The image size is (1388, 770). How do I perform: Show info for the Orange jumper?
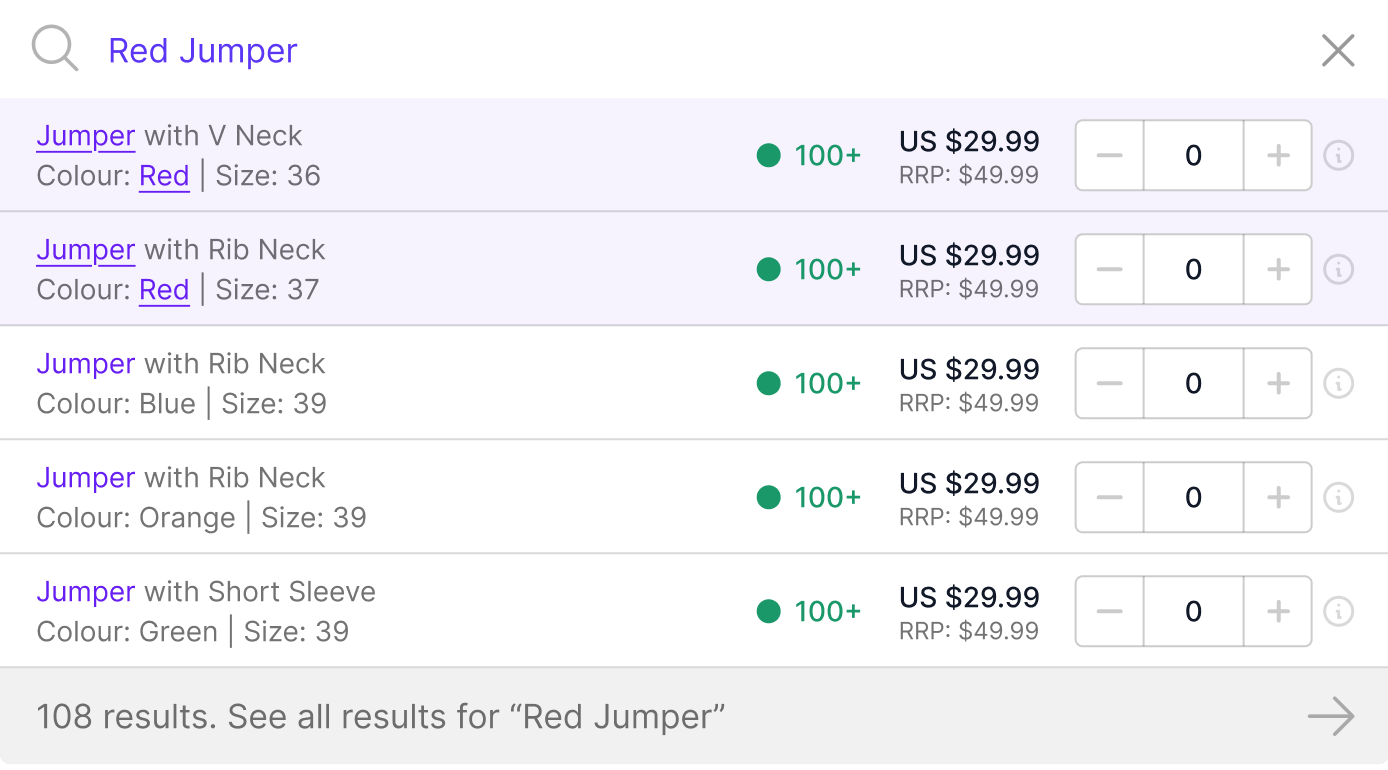click(1339, 498)
